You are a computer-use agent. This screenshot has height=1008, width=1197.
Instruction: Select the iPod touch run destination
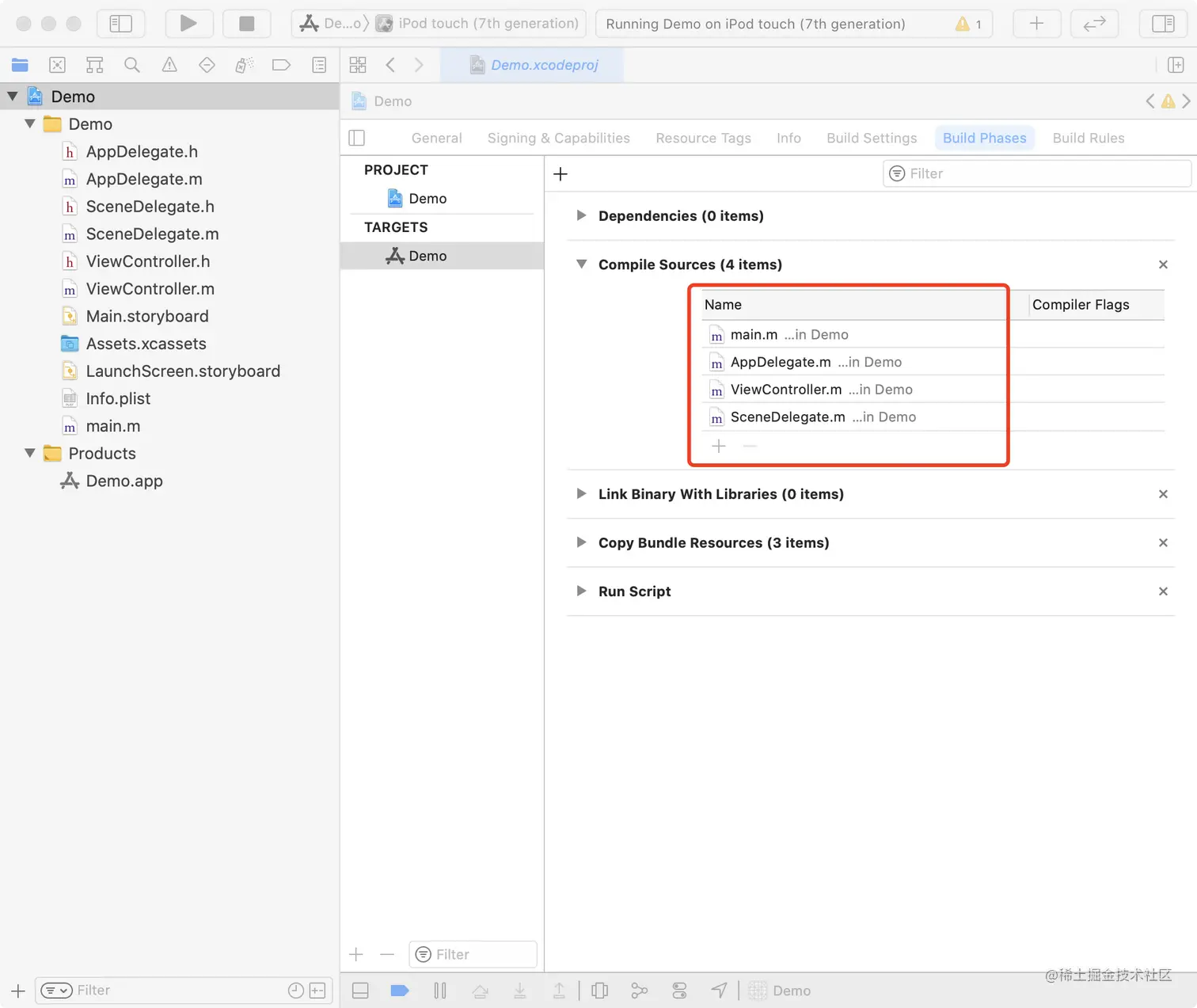click(x=478, y=24)
